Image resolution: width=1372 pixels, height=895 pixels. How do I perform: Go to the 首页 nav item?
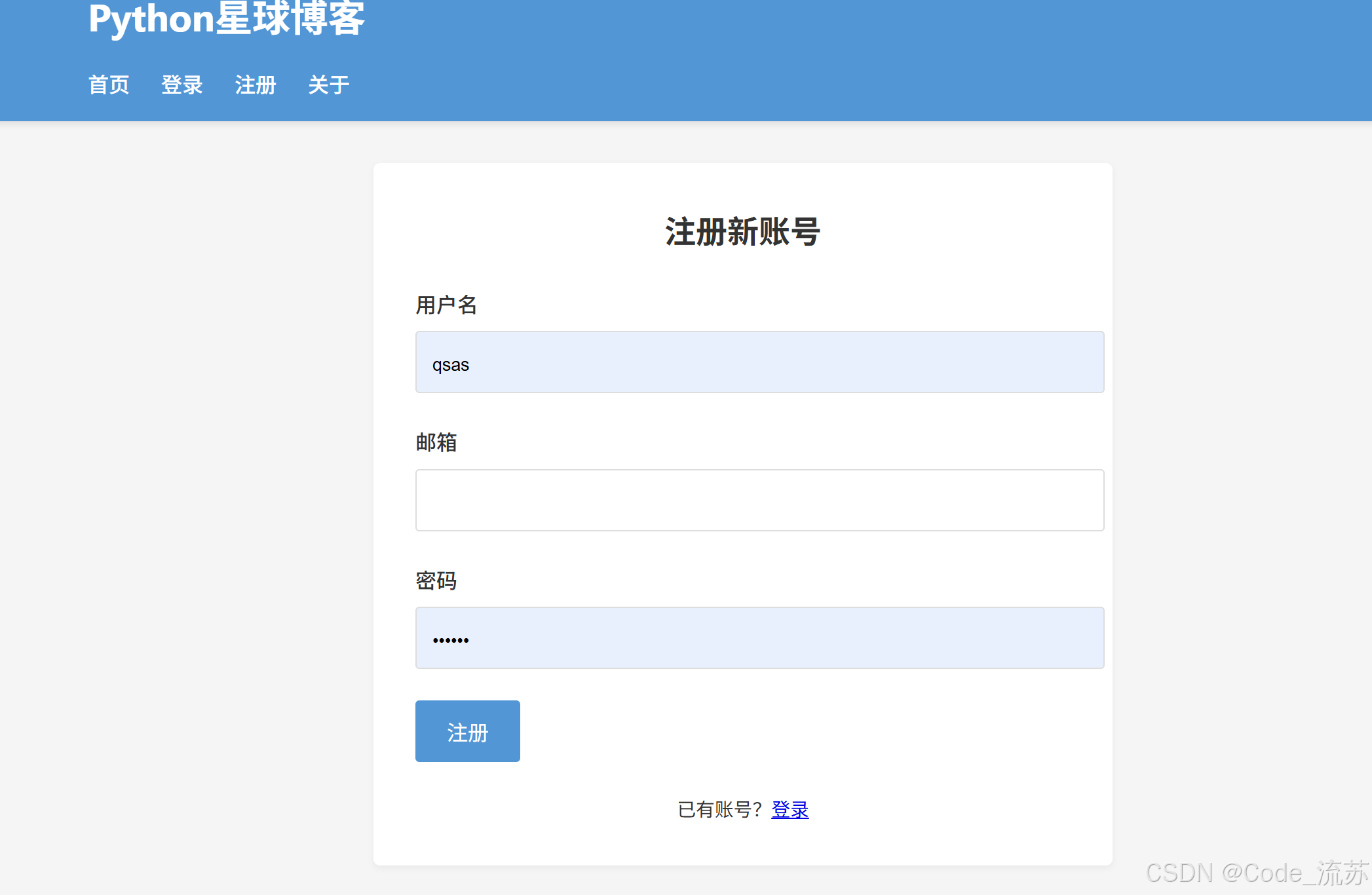click(x=109, y=85)
